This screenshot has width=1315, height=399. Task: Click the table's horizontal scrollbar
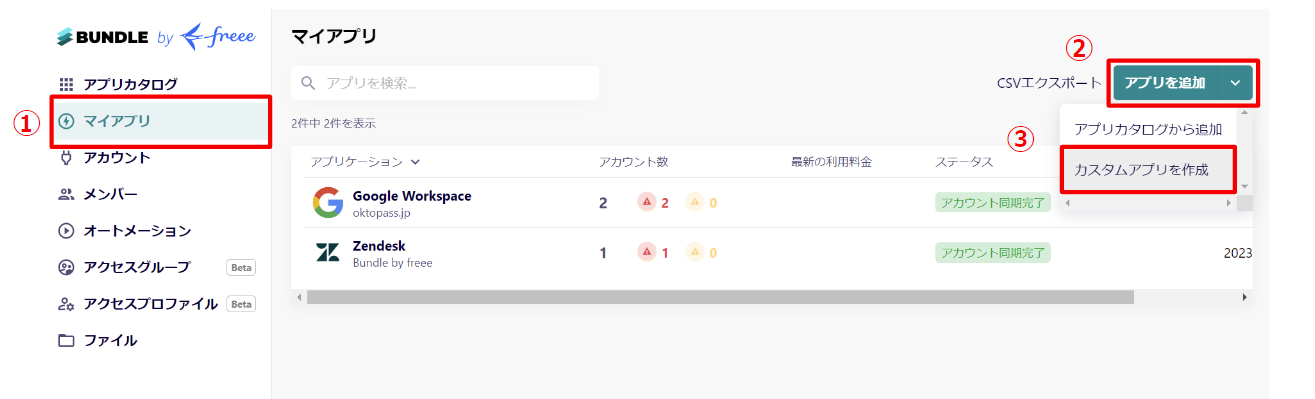[720, 297]
